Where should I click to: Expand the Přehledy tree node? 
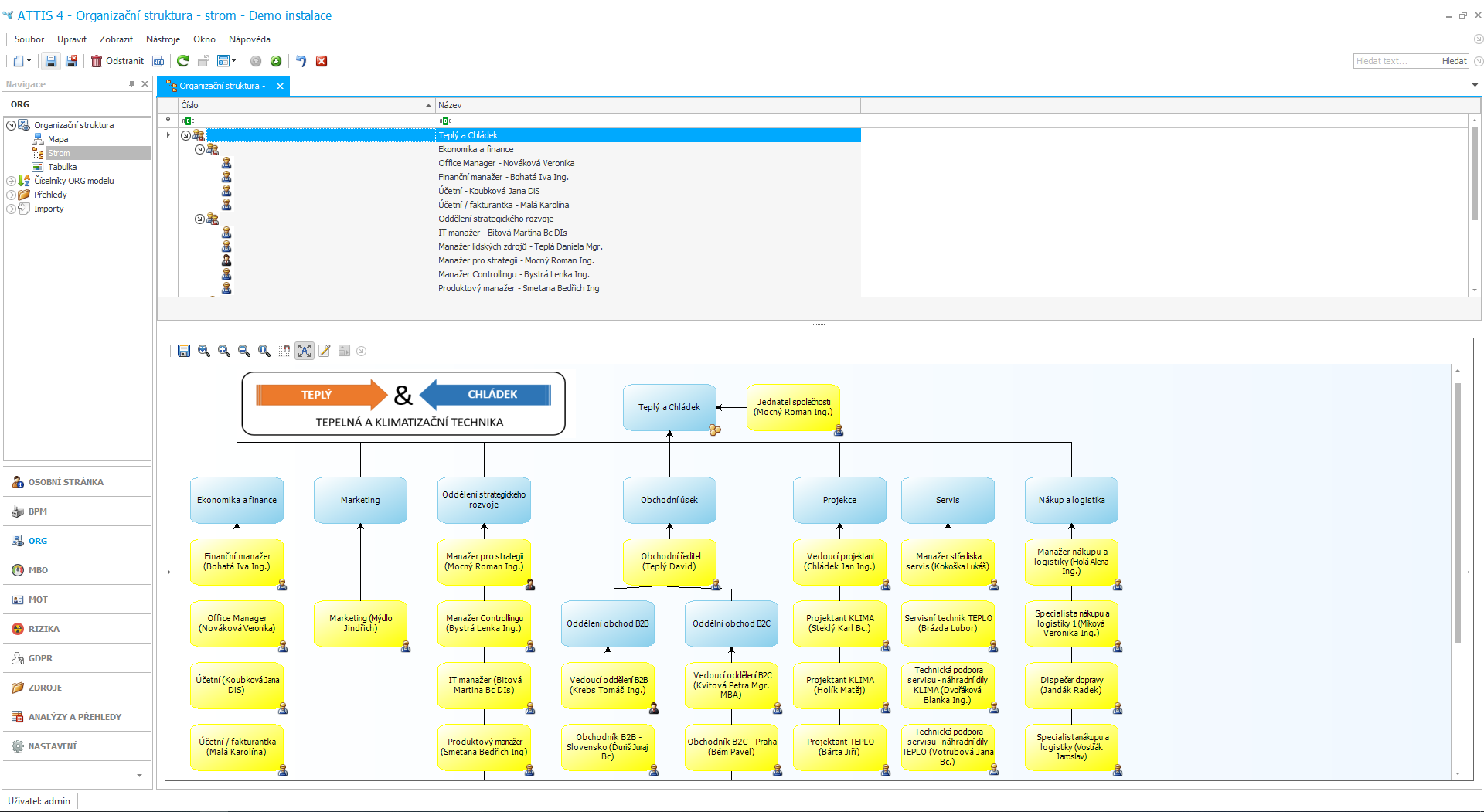11,195
